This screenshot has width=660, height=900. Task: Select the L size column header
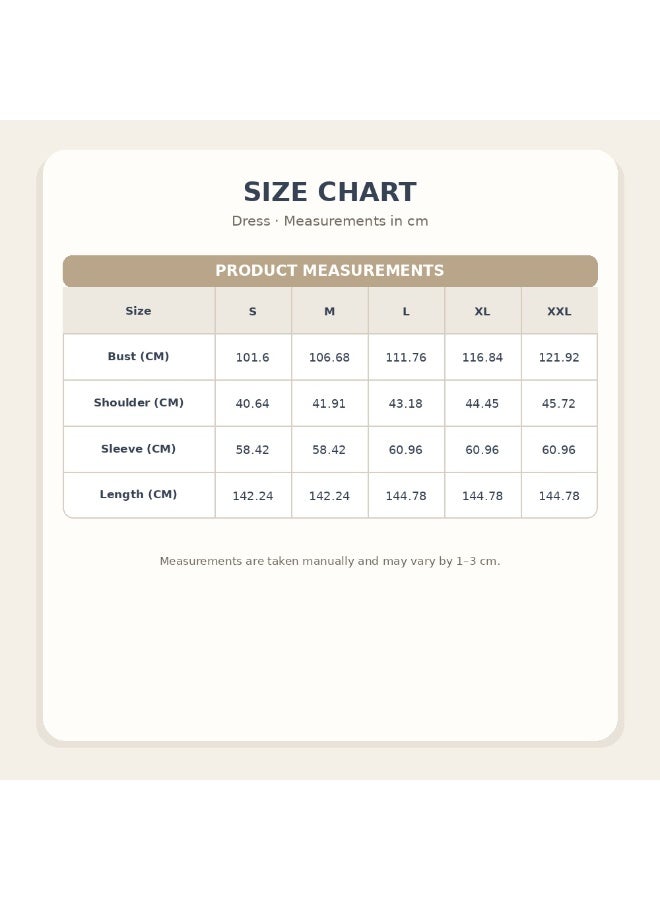click(x=406, y=311)
